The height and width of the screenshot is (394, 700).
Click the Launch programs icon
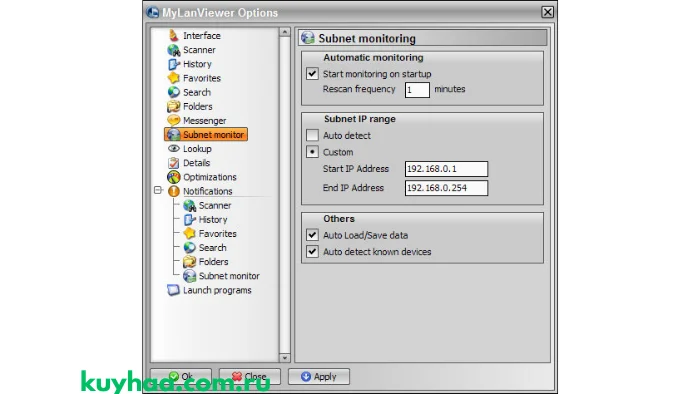tap(173, 290)
